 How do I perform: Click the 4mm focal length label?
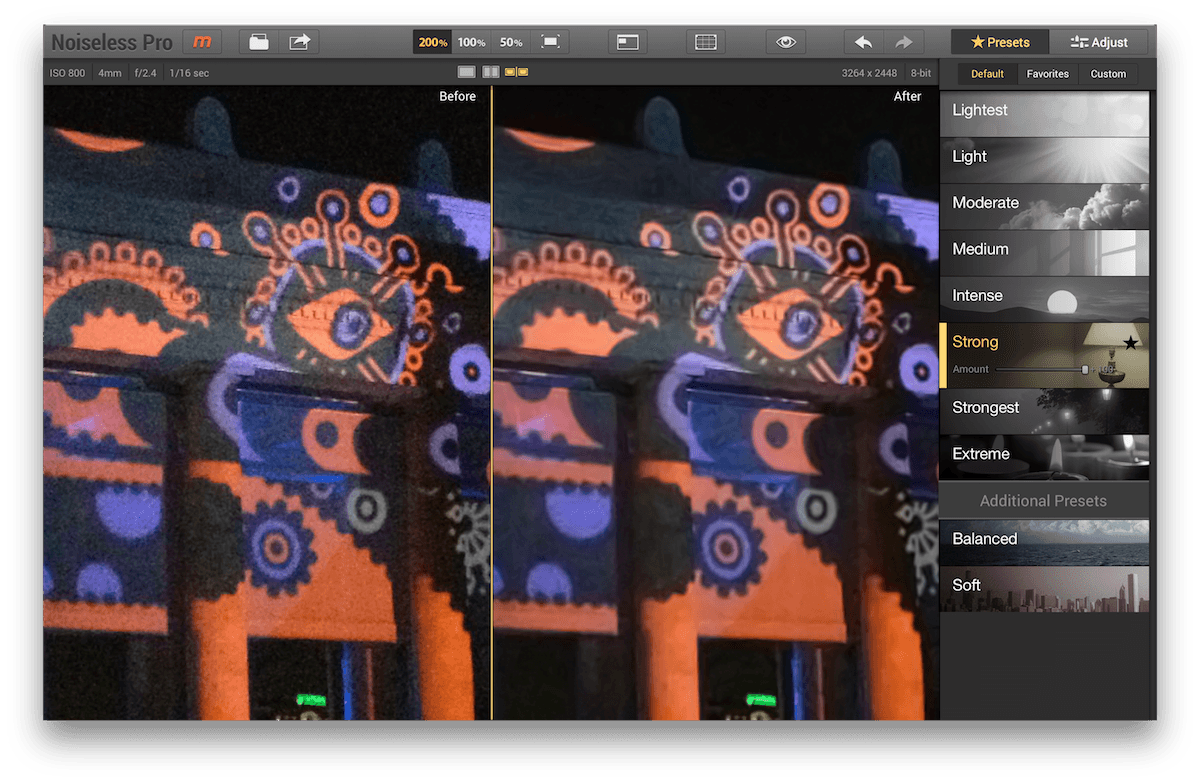(x=110, y=73)
